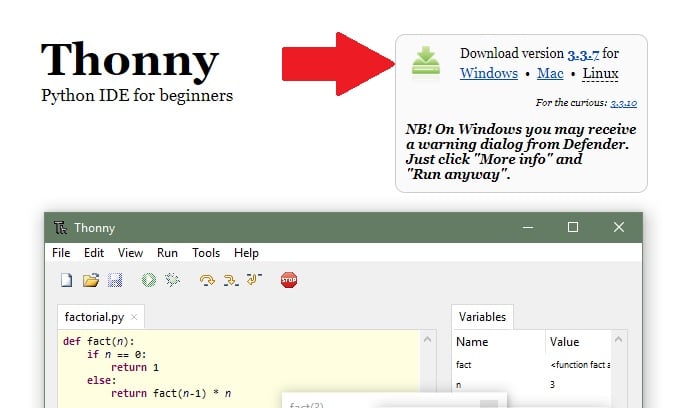The width and height of the screenshot is (687, 408).
Task: Click the 'return fact(n-1) * n' line
Action: pos(171,393)
